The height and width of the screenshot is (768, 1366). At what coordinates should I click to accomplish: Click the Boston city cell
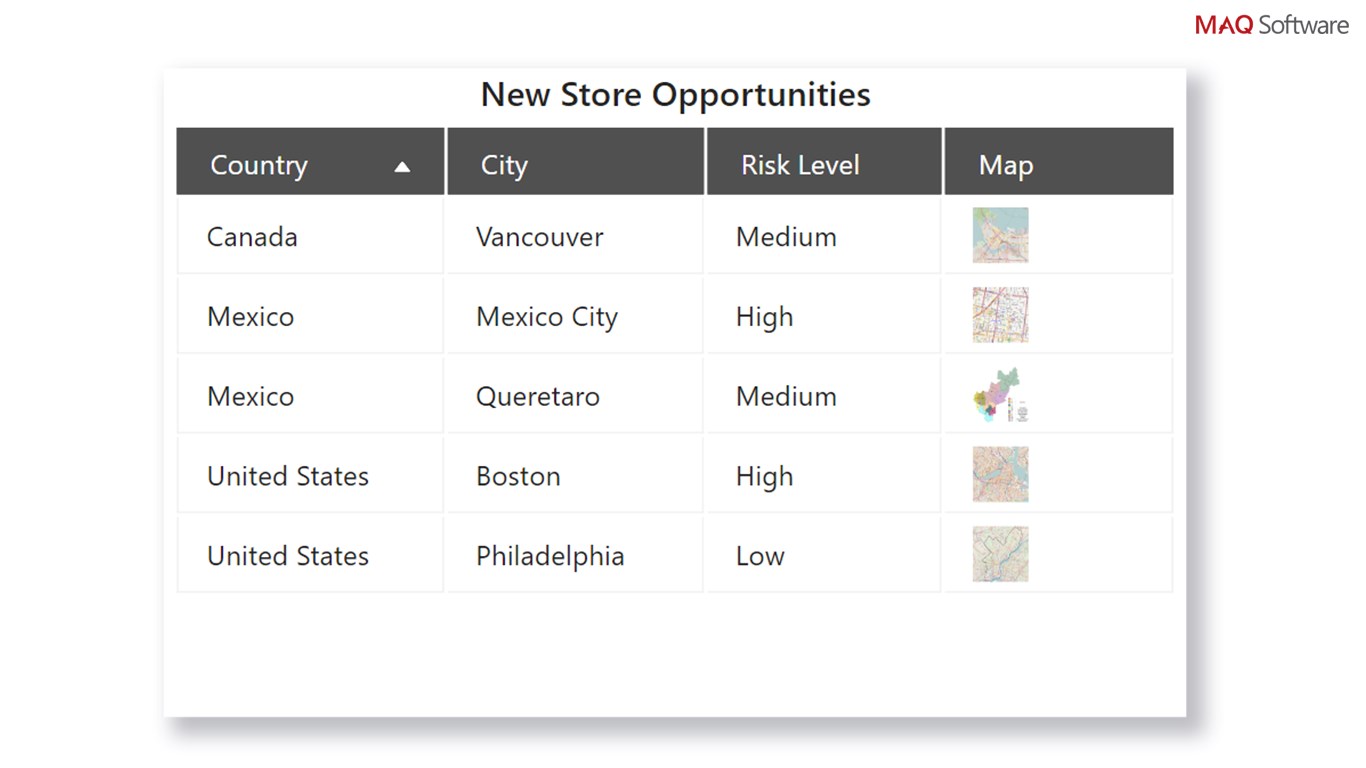coord(518,476)
